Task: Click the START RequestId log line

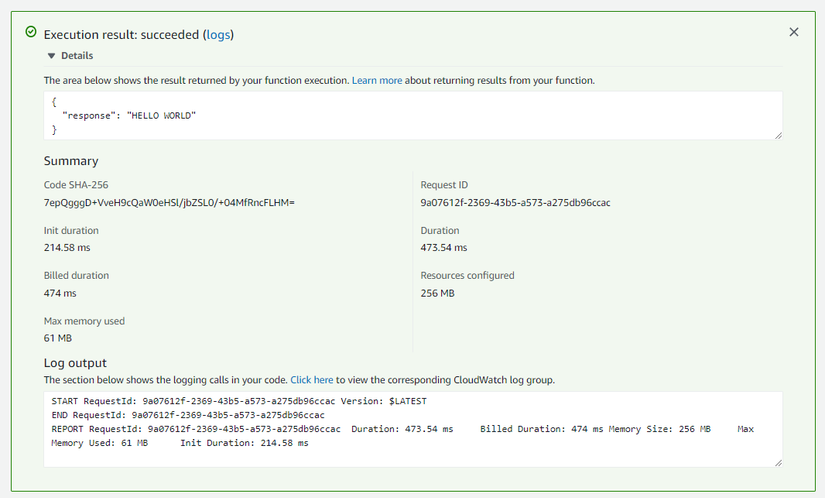Action: coord(239,401)
